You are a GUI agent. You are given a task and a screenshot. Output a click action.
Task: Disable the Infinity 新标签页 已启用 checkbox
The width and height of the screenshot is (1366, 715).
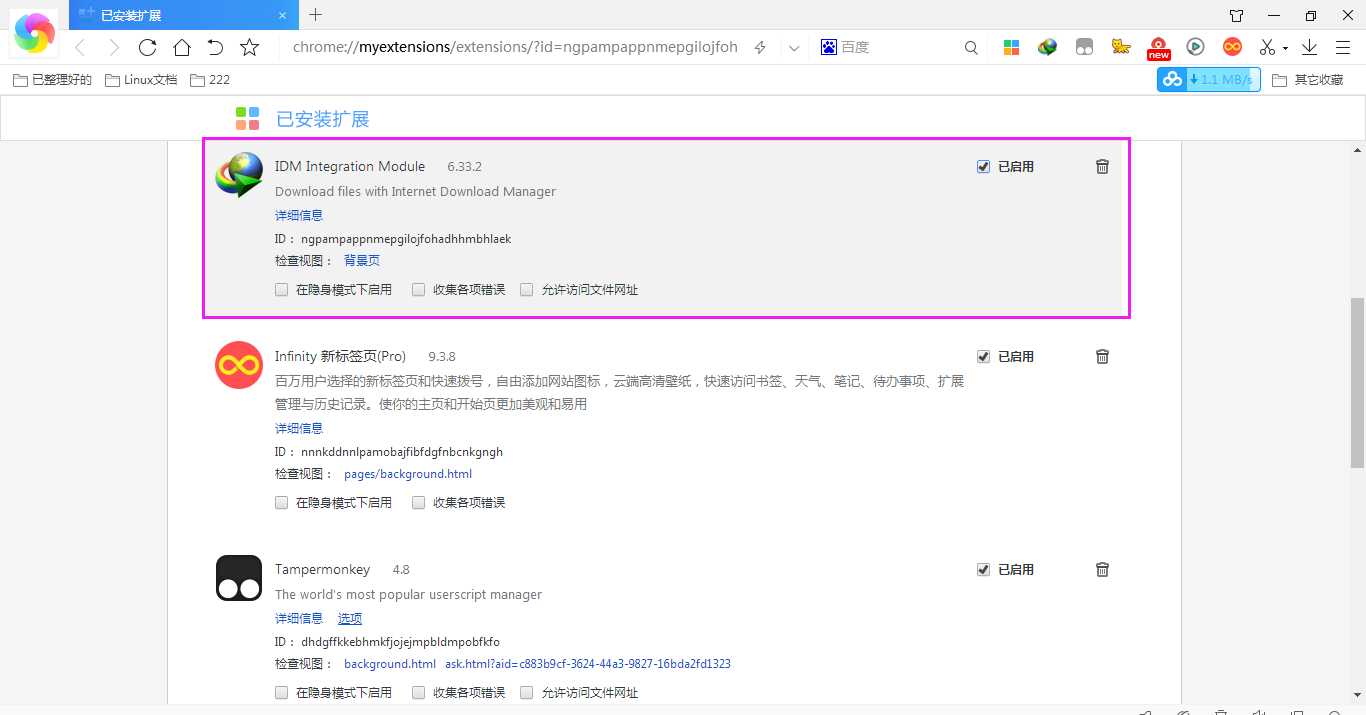tap(983, 357)
